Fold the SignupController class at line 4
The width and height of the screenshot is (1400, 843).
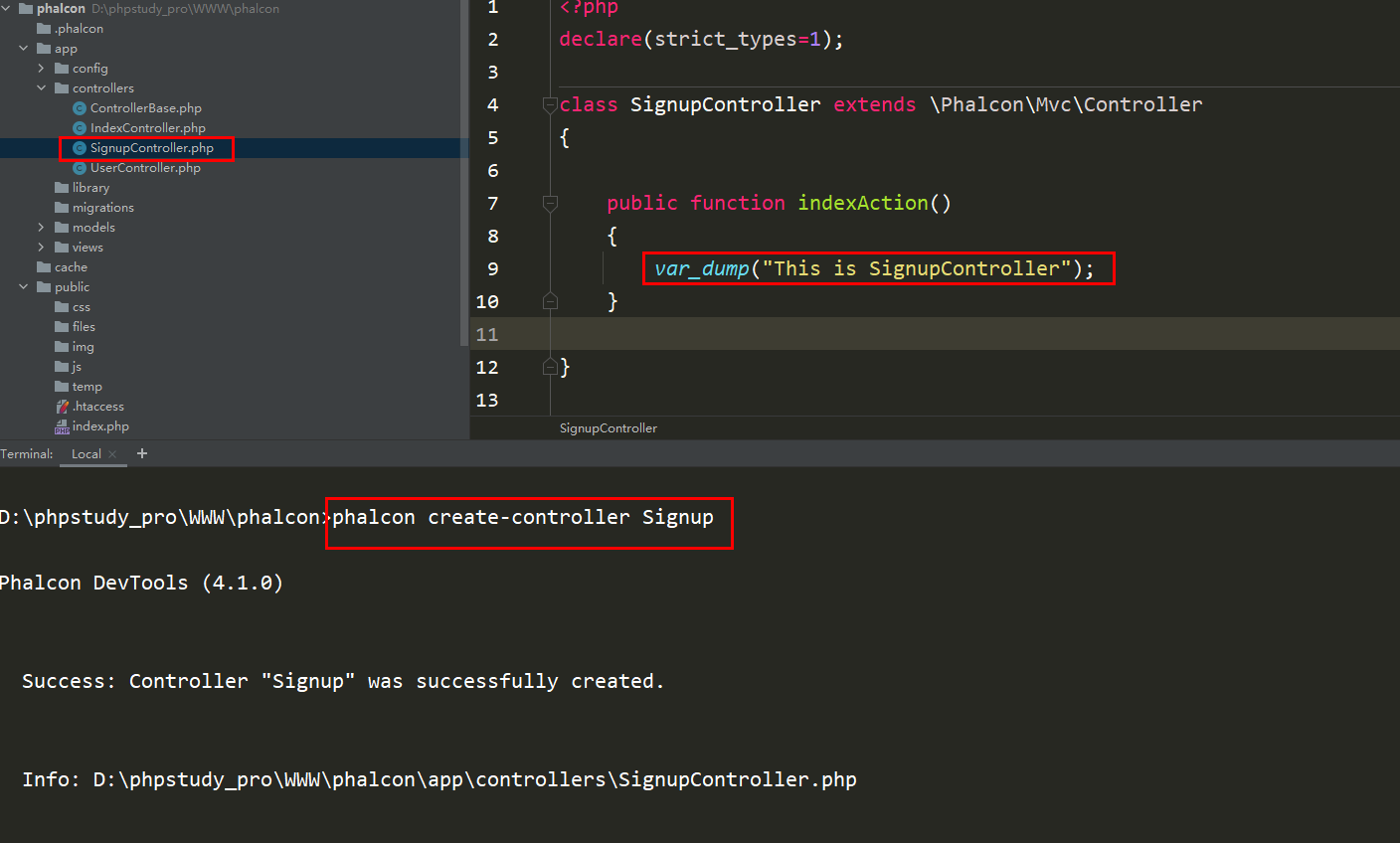pyautogui.click(x=550, y=104)
